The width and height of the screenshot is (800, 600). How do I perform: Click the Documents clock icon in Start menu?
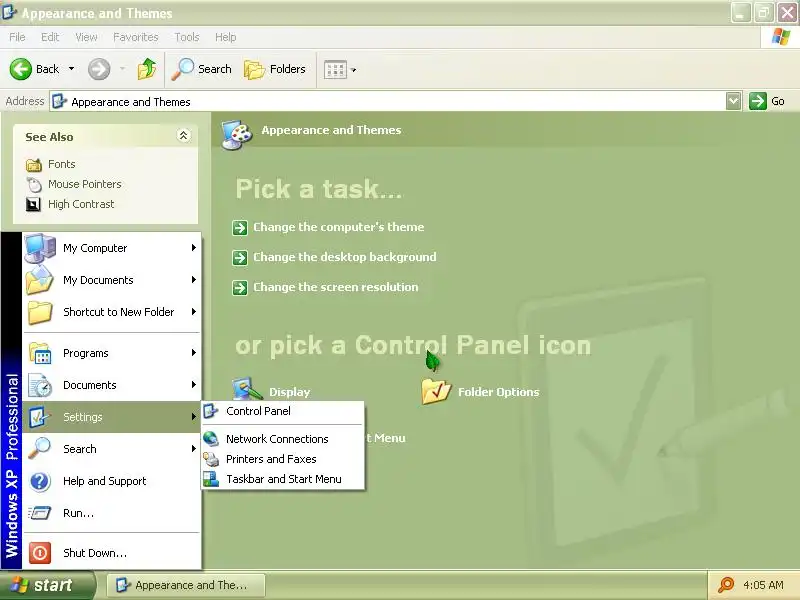40,385
